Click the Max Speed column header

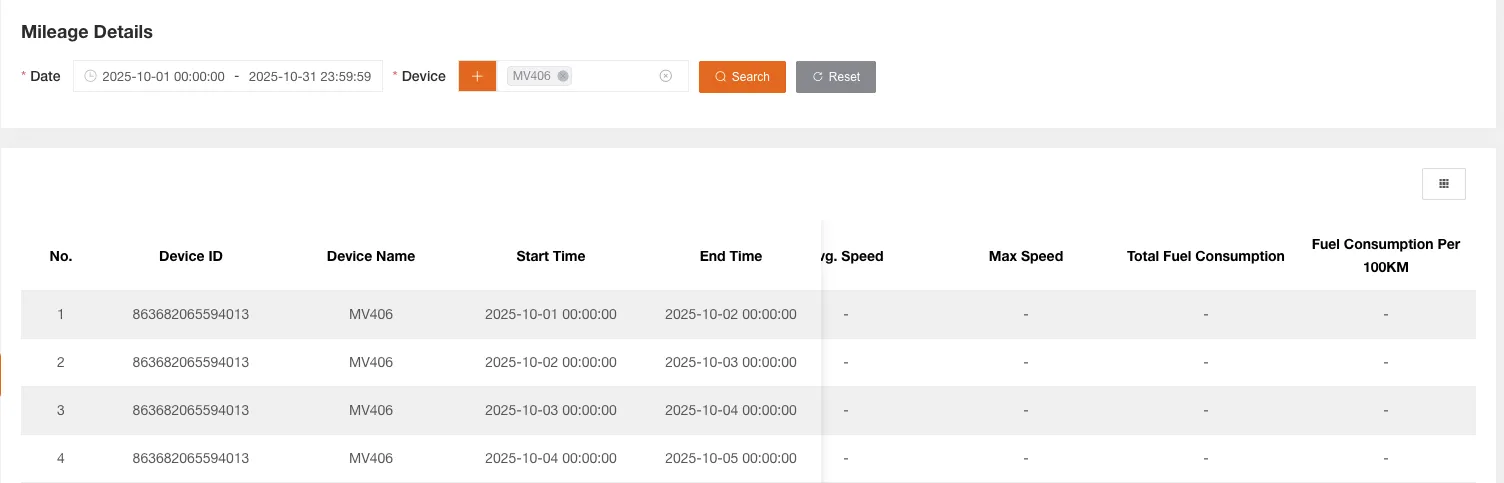[1026, 256]
